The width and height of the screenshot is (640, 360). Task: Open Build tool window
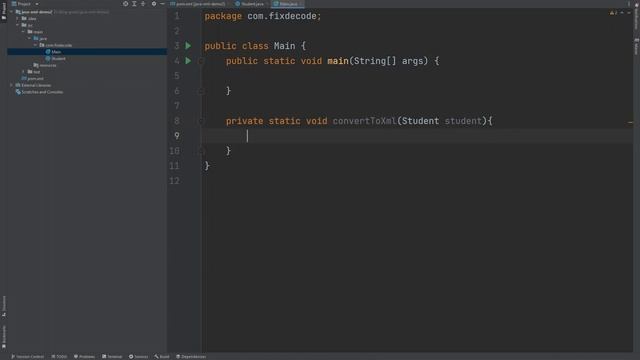point(162,356)
